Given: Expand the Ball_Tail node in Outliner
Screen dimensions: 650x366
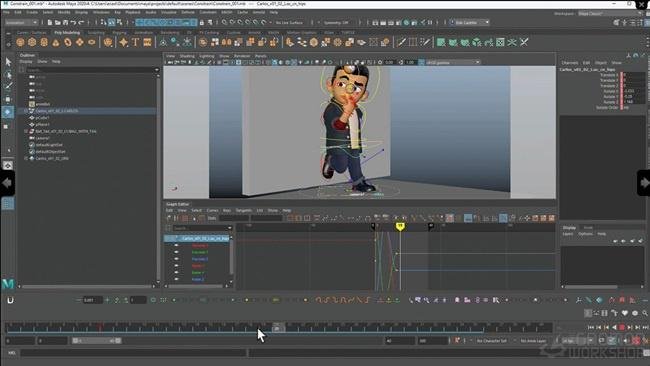Looking at the screenshot, I should 26,131.
